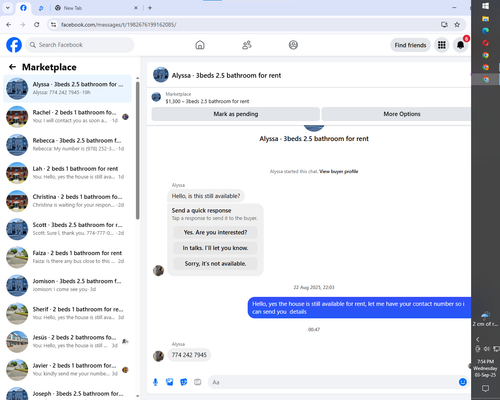Open Rebecca's 3beds 2.5 bathroom conversation

(67, 145)
